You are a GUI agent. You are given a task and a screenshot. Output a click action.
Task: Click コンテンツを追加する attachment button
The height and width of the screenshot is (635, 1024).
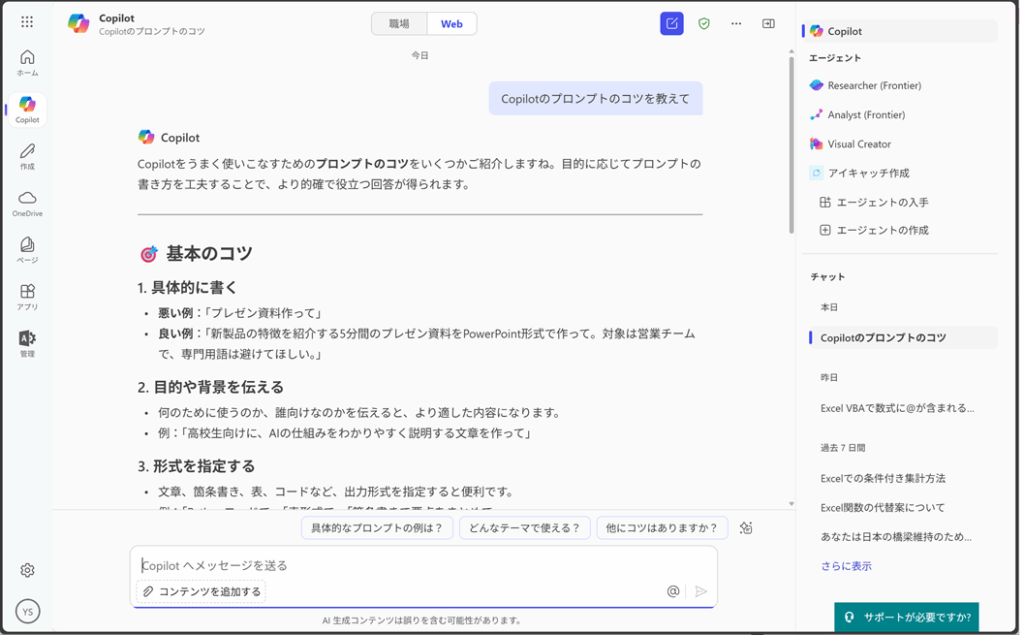pyautogui.click(x=202, y=592)
